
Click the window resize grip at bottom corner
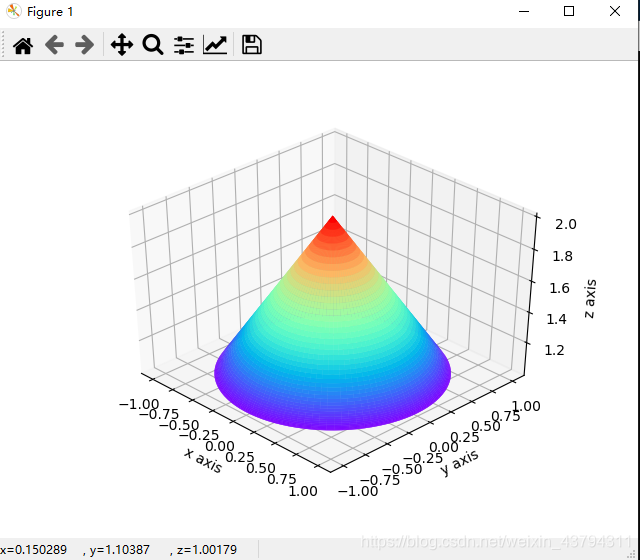pos(632,554)
